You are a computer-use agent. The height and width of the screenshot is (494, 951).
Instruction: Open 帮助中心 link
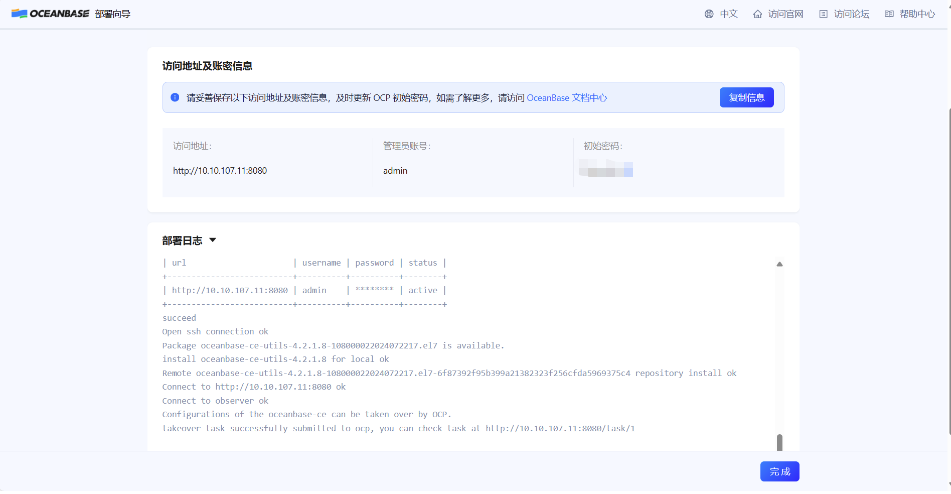coord(917,14)
